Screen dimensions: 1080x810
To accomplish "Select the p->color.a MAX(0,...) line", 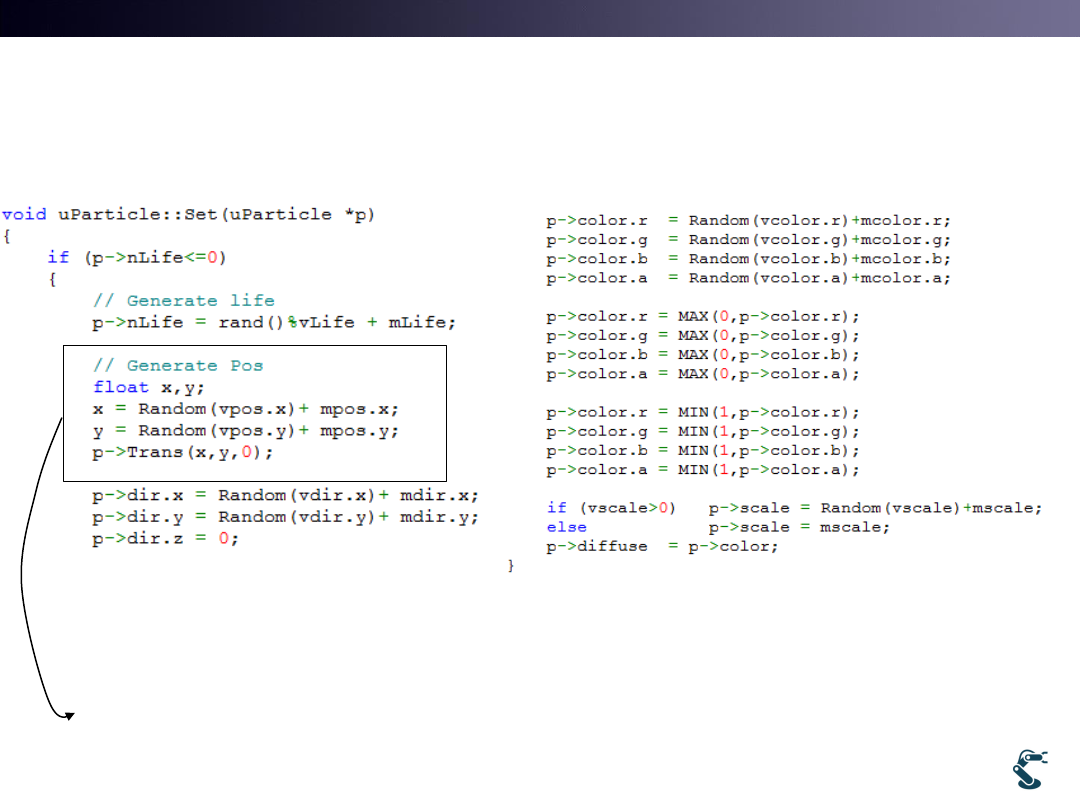I will [x=702, y=374].
